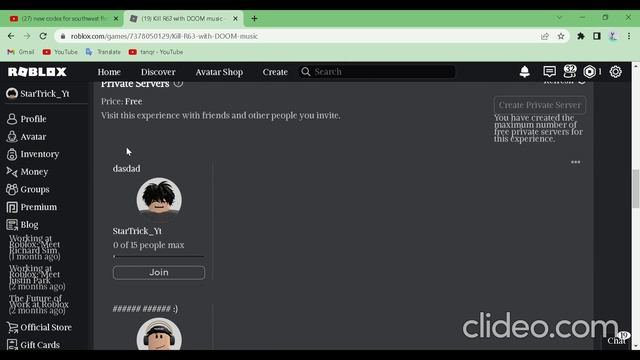Go to the Home menu item
This screenshot has width=640, height=360.
(x=109, y=72)
